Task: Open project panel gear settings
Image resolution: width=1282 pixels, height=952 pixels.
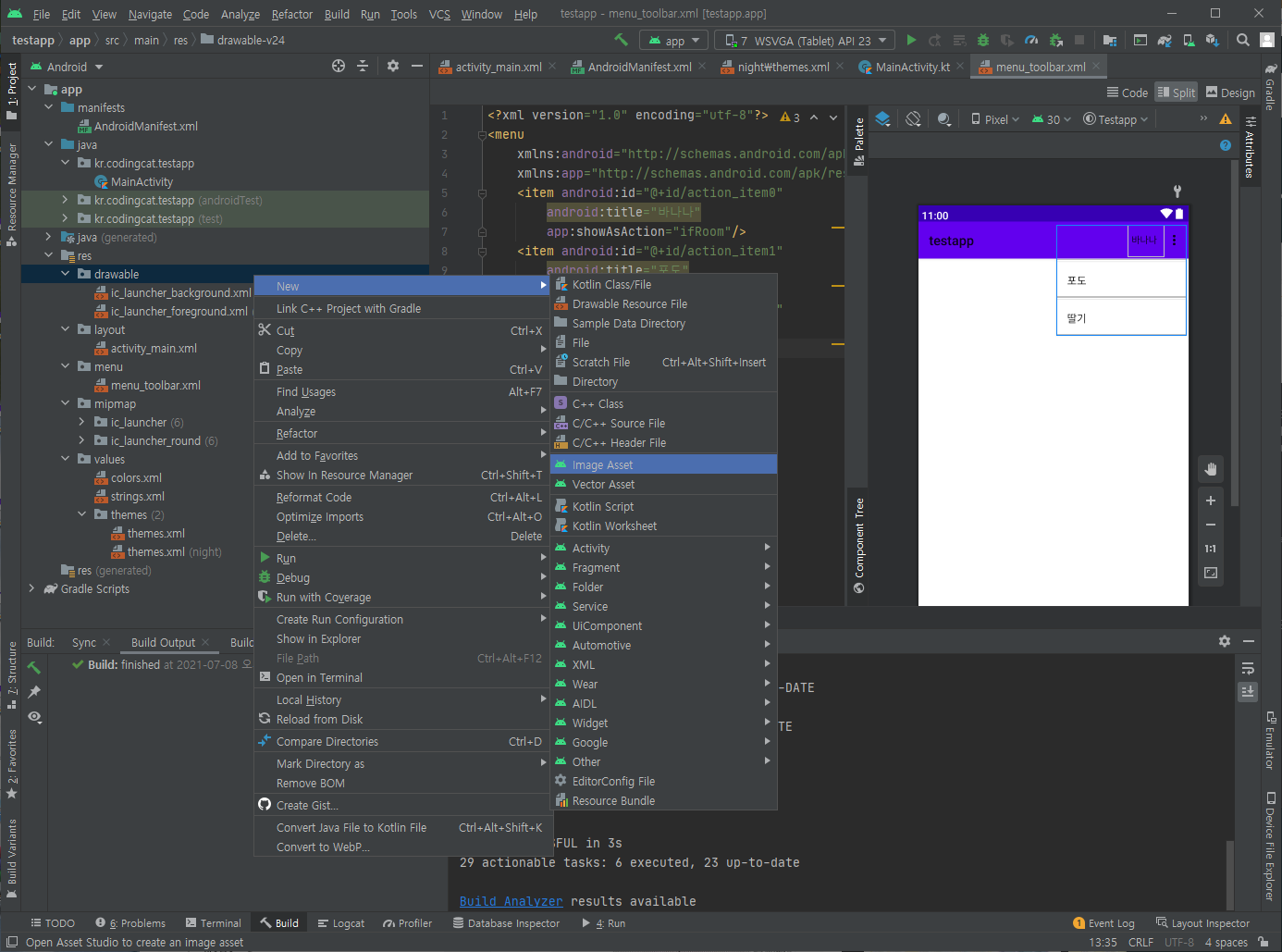Action: (393, 66)
